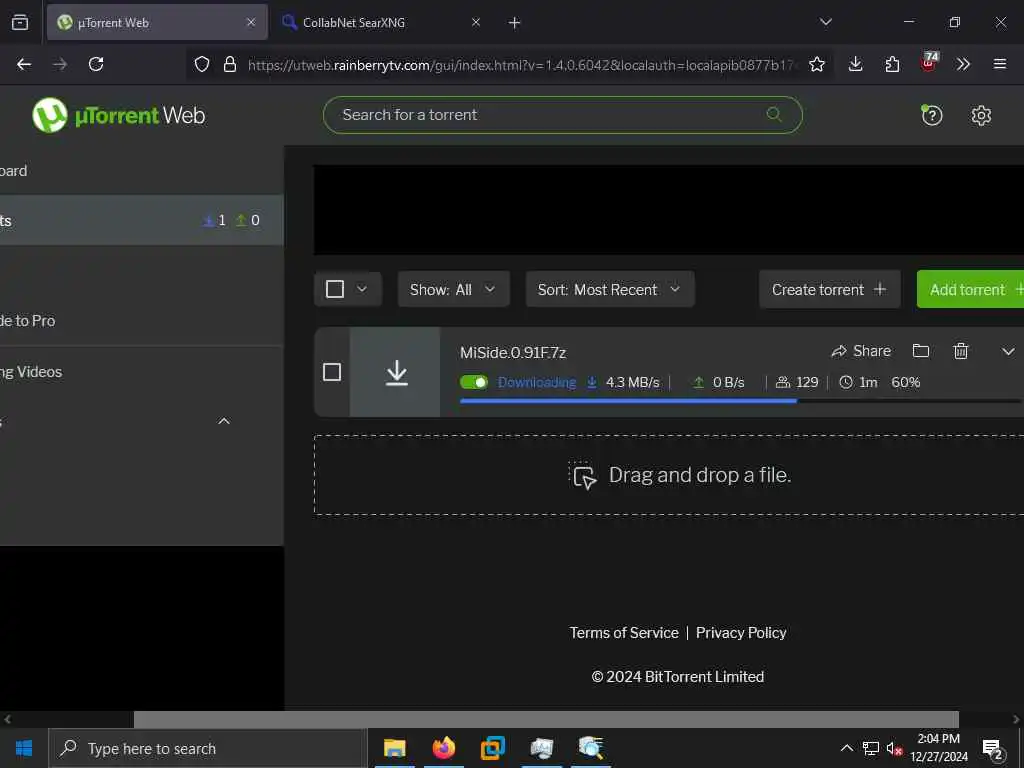The width and height of the screenshot is (1024, 768).
Task: Click the µTorrent Web logo
Action: point(119,115)
